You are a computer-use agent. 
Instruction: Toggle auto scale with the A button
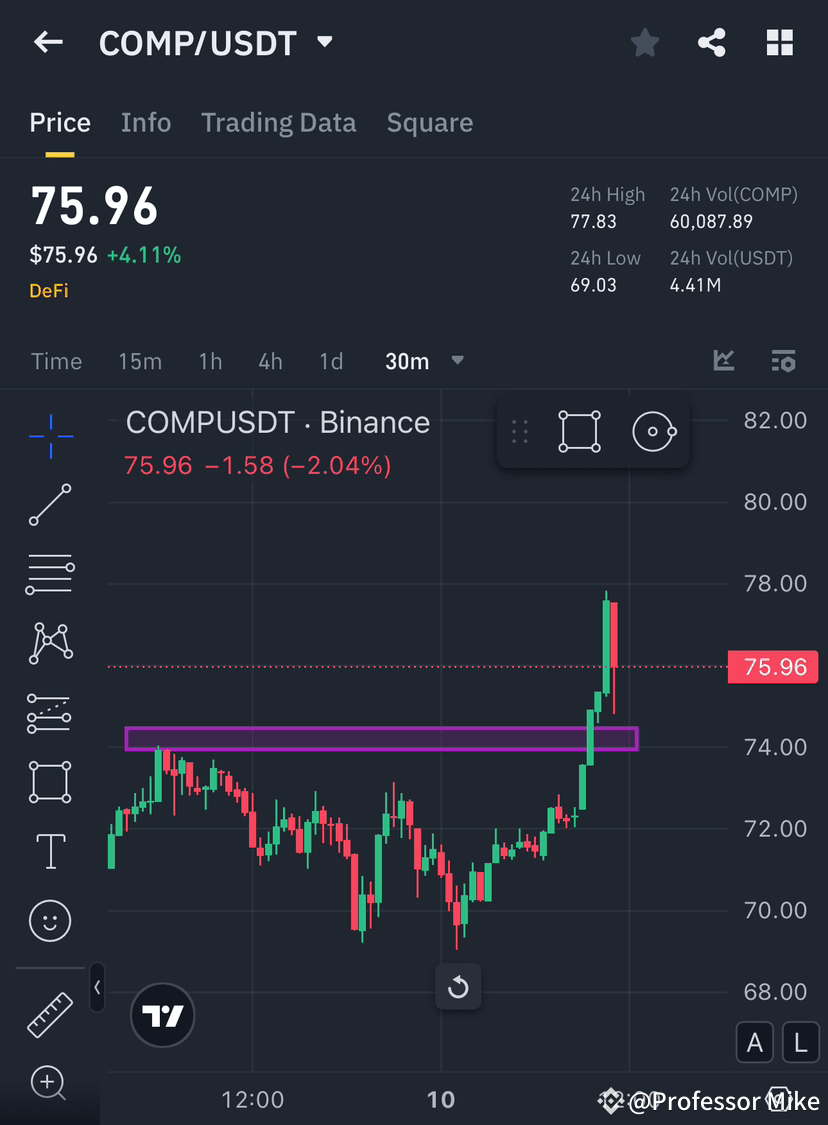pyautogui.click(x=755, y=1042)
